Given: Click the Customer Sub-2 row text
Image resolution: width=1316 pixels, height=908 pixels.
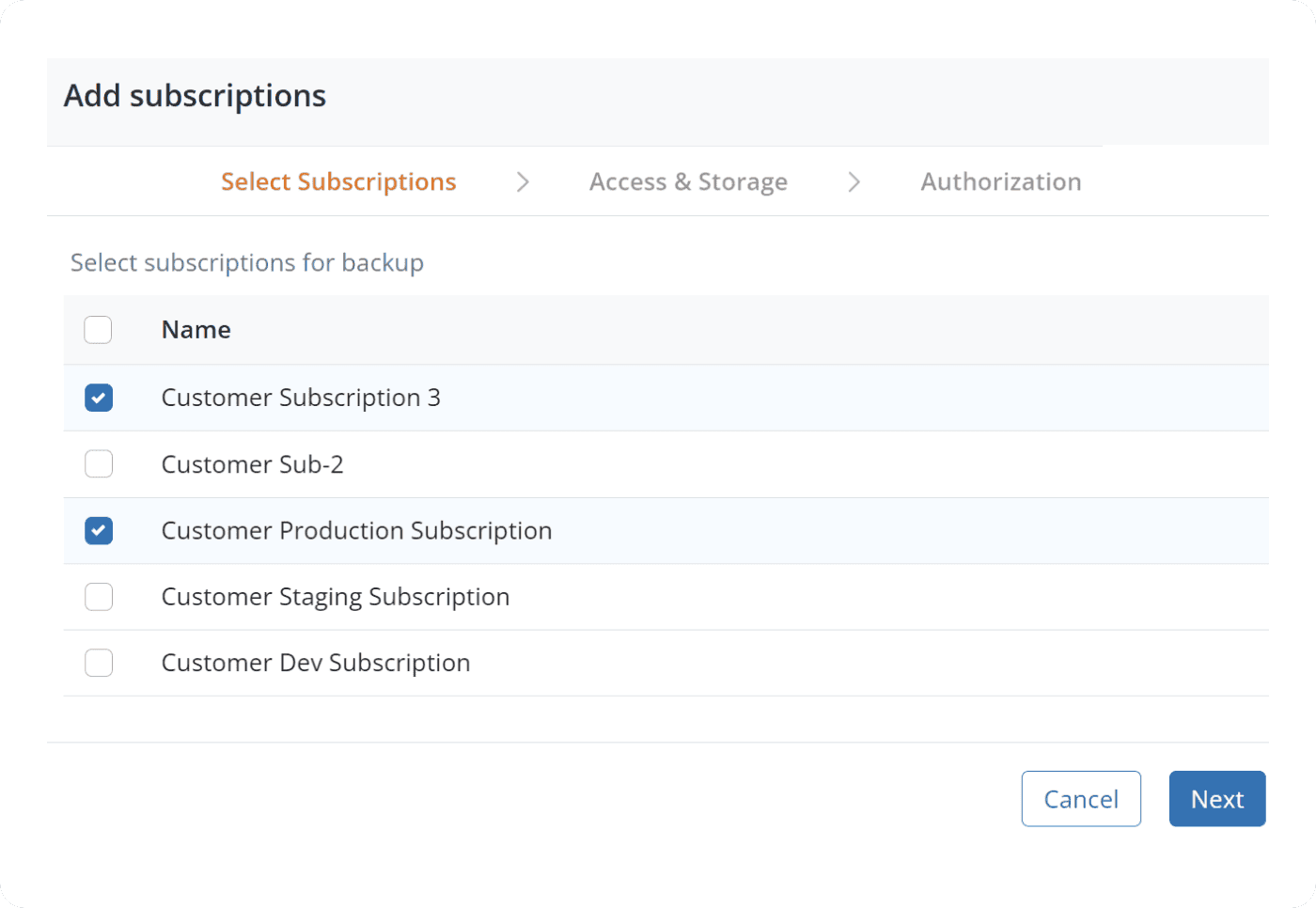Looking at the screenshot, I should pos(252,464).
